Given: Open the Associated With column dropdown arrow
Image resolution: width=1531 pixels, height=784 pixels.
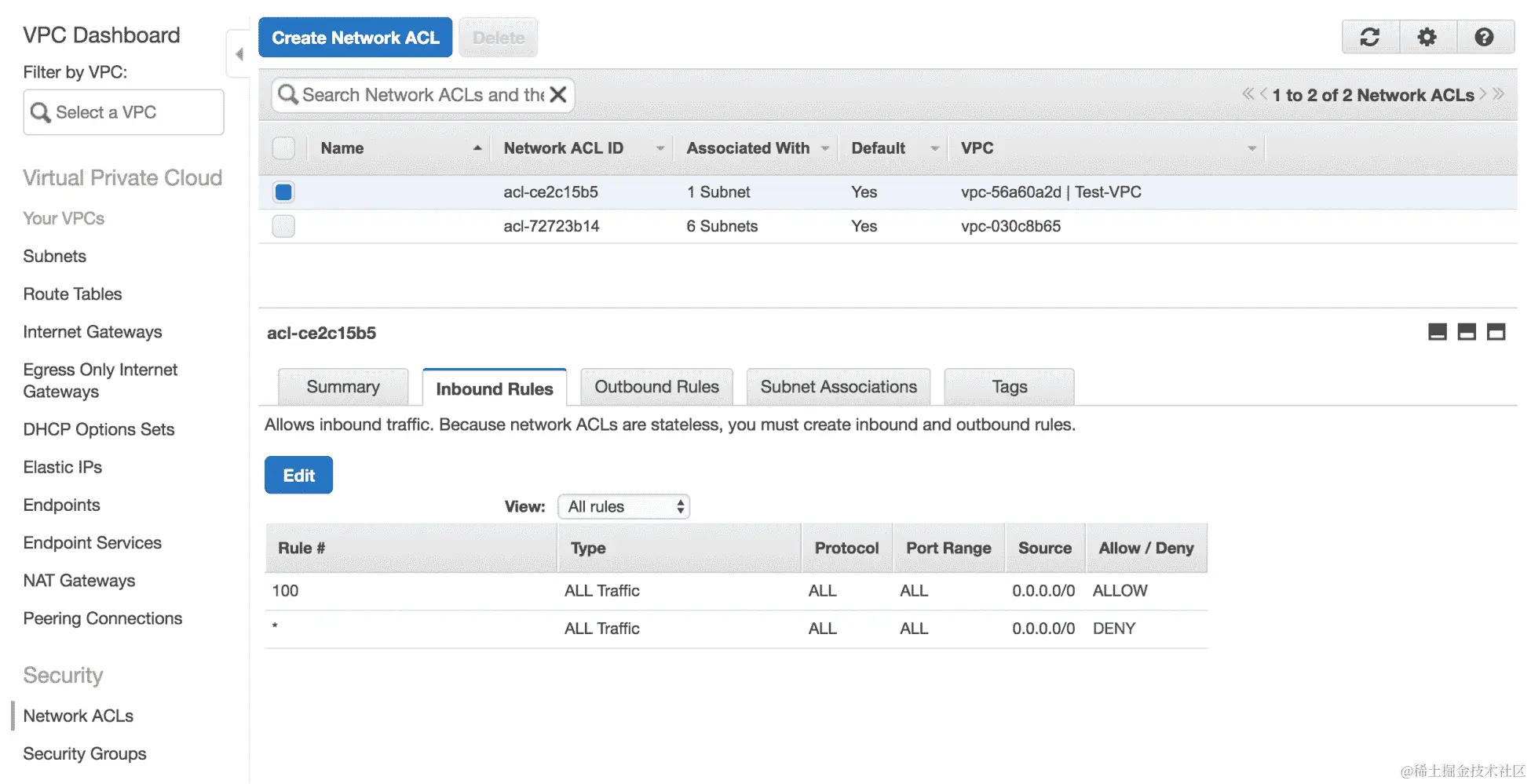Looking at the screenshot, I should 825,148.
